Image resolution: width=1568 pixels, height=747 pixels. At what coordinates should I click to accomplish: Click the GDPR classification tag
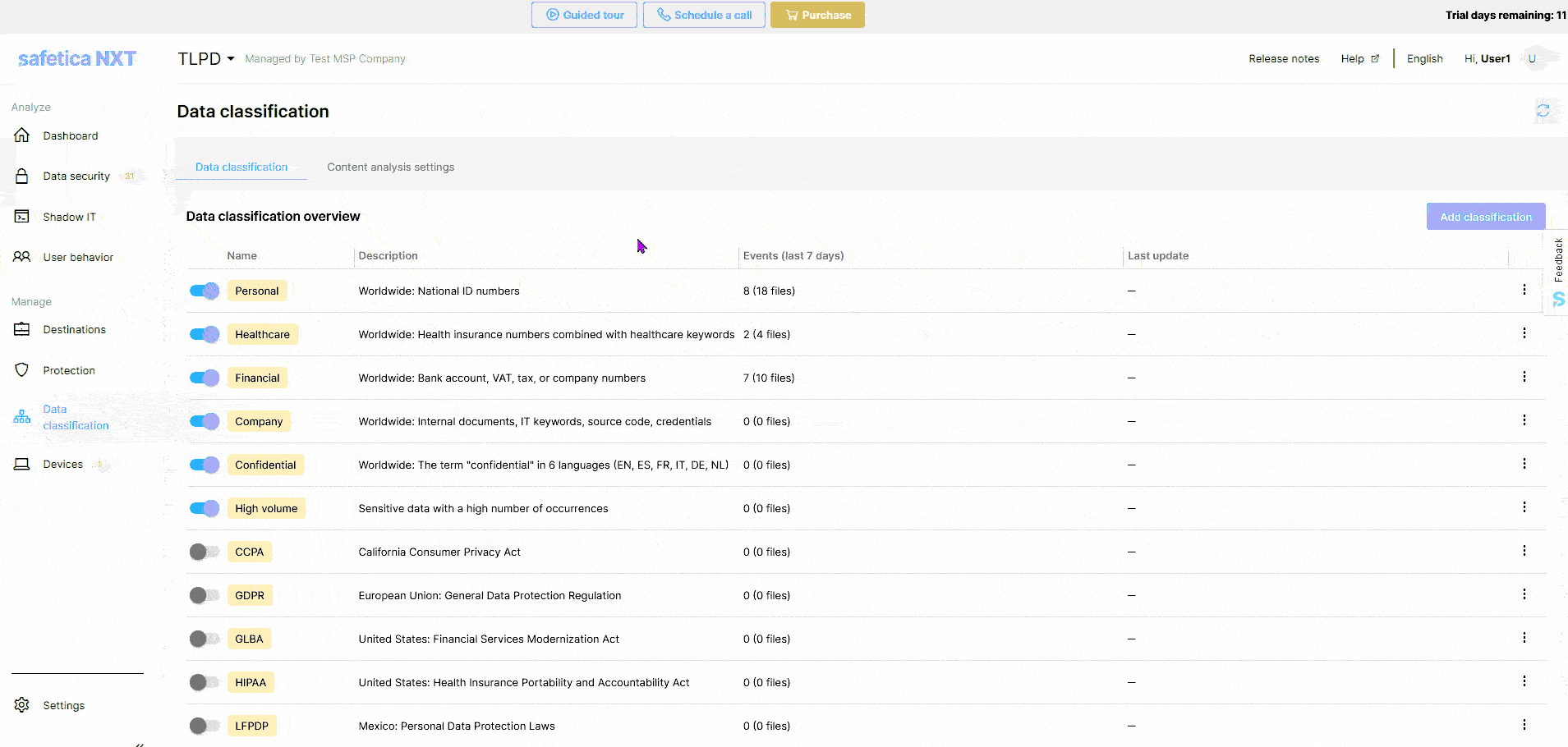tap(250, 595)
